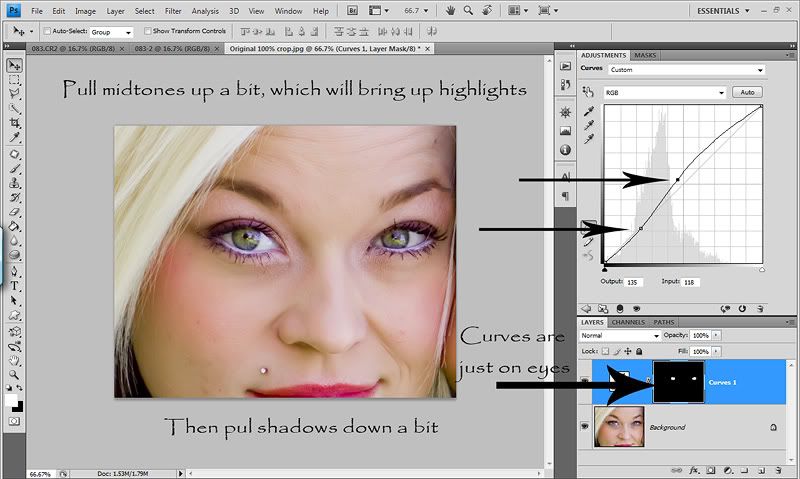Select the Curves 1 layer mask thumbnail
The height and width of the screenshot is (479, 800).
coord(679,382)
